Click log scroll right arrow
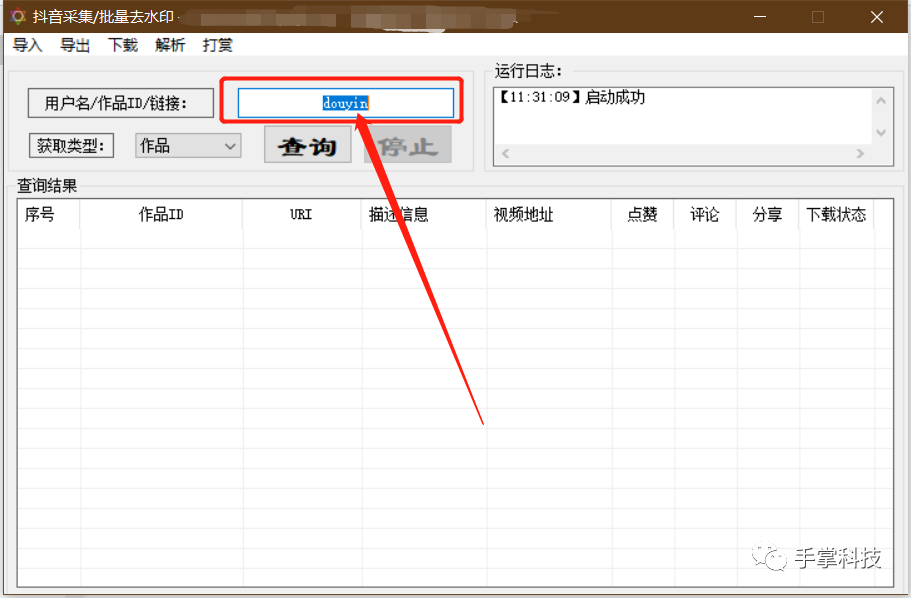 coord(860,153)
